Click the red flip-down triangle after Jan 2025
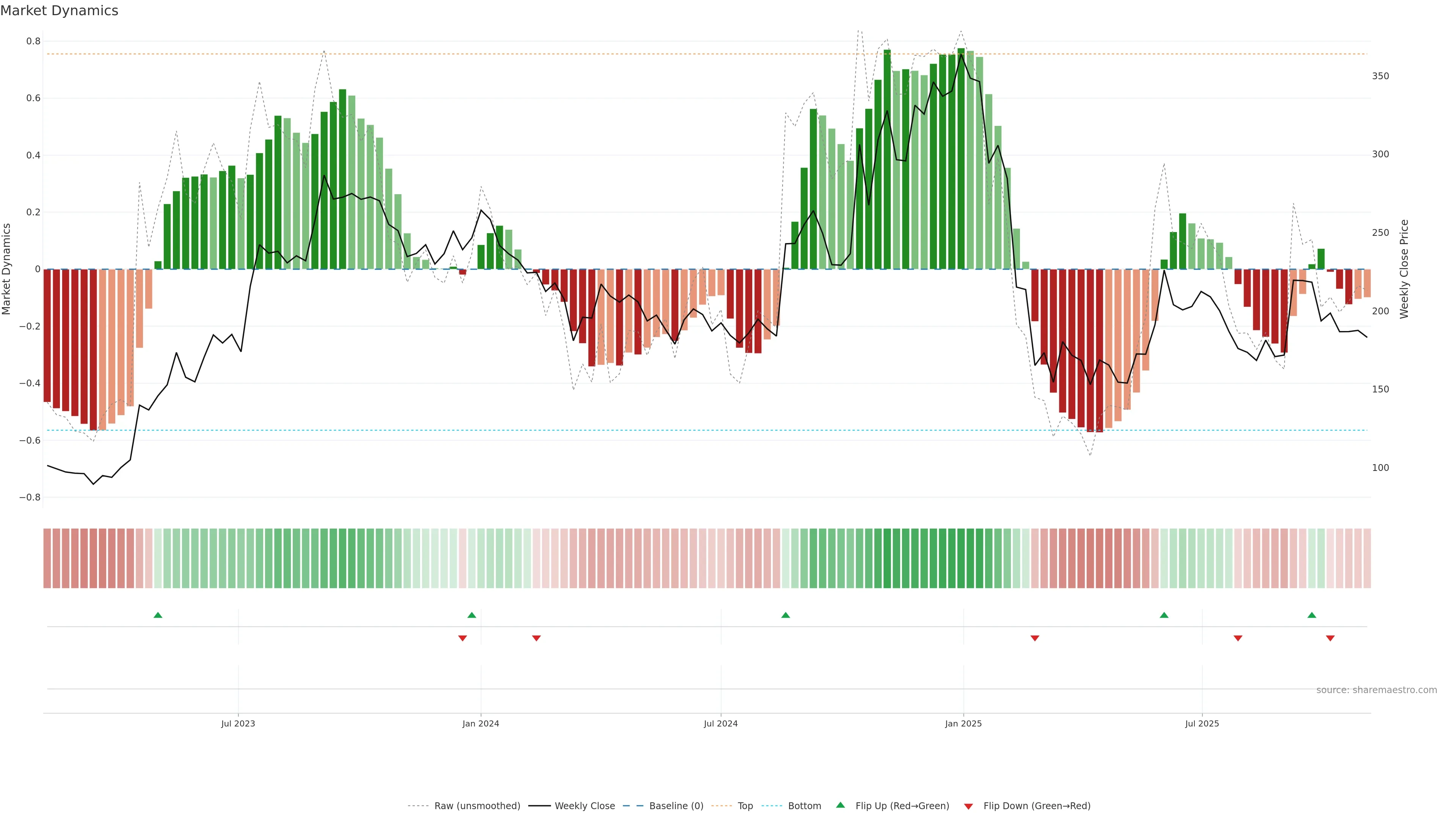 point(1034,638)
